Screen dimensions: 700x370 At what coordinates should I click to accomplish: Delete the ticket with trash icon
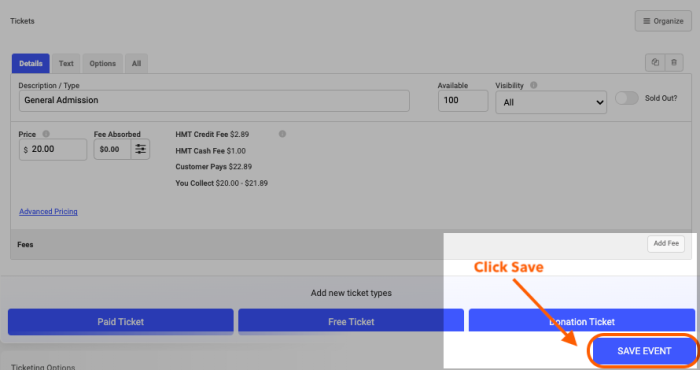pyautogui.click(x=674, y=62)
